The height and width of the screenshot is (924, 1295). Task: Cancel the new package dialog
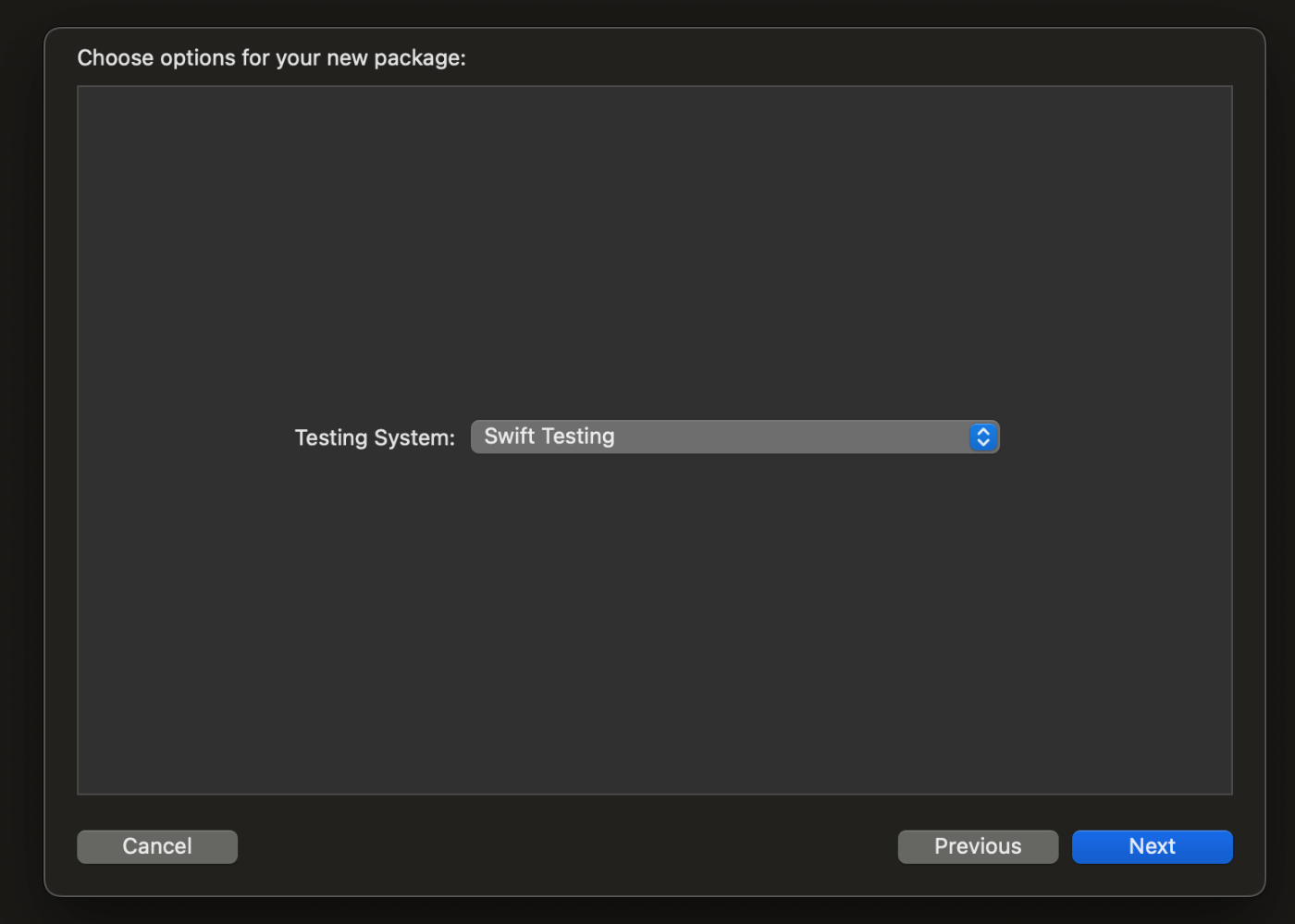(x=157, y=846)
